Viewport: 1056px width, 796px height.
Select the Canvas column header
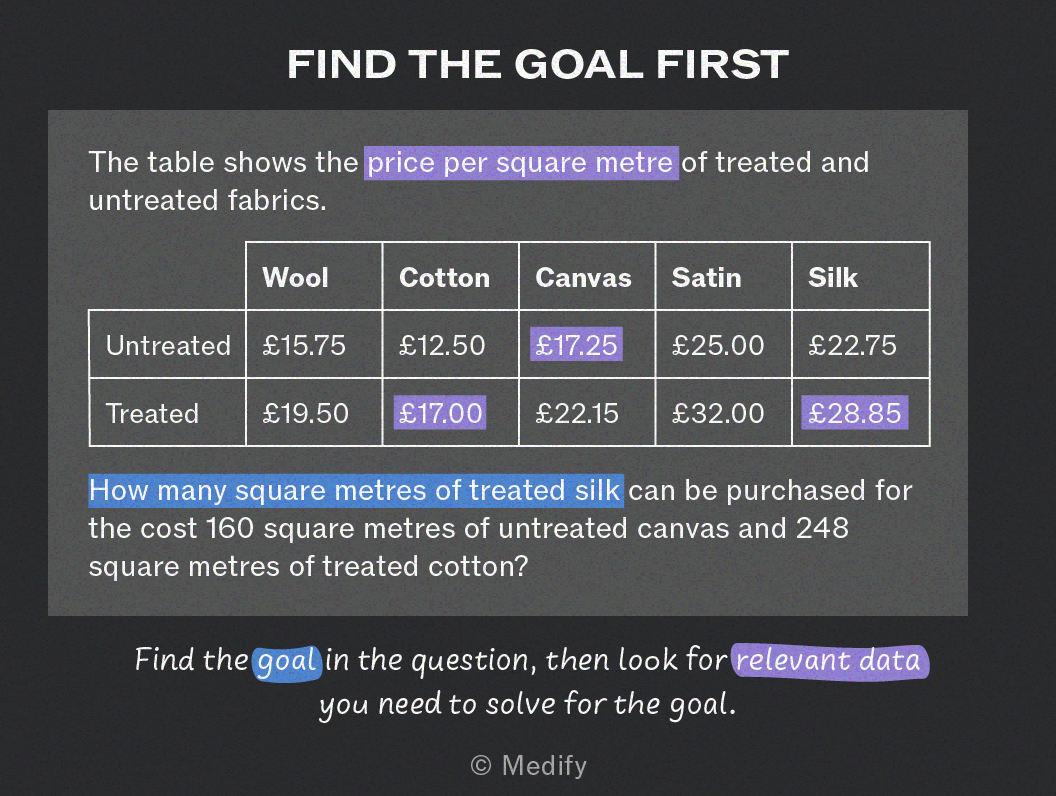click(583, 277)
